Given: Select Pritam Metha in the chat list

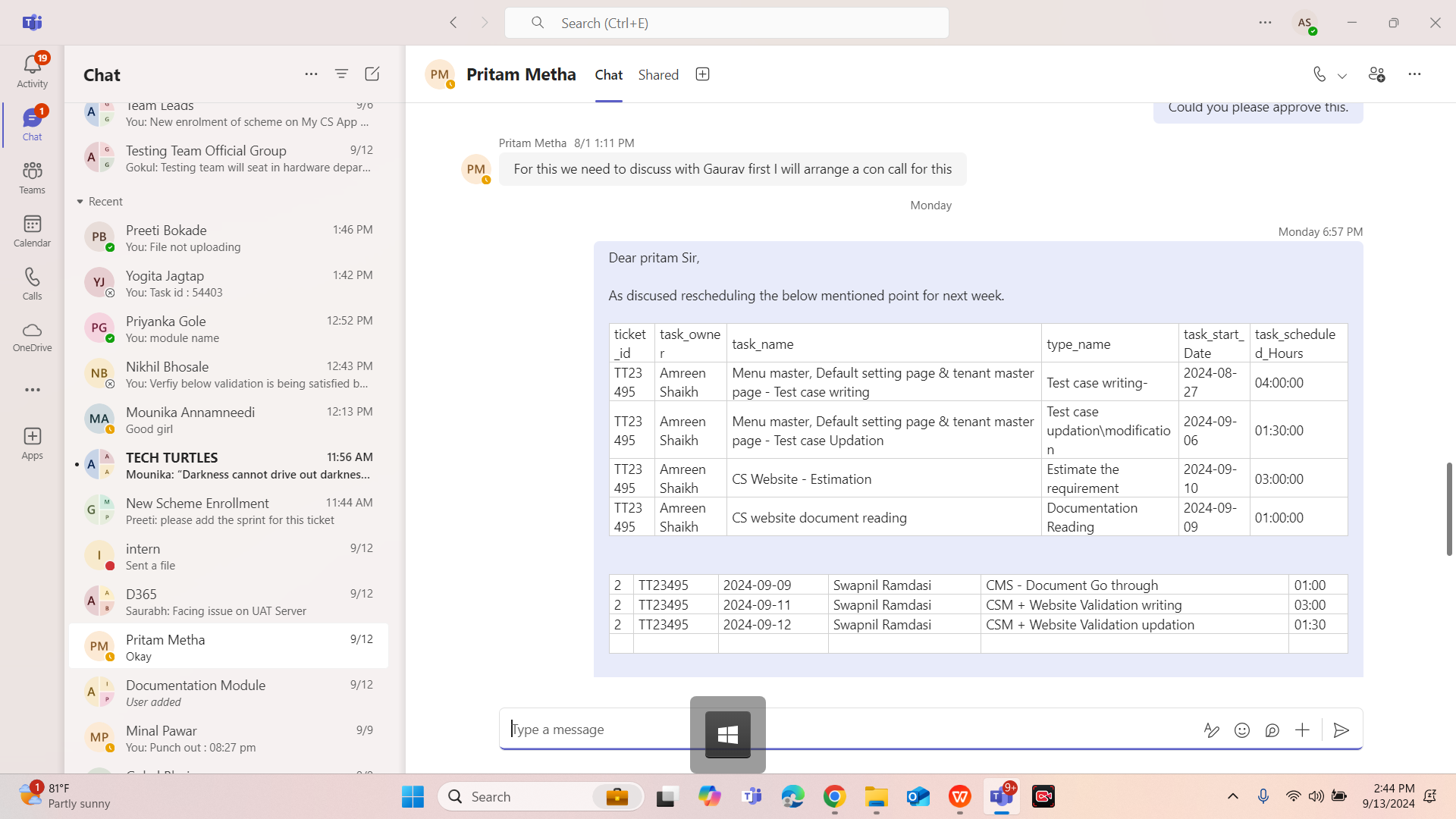Looking at the screenshot, I should click(x=228, y=646).
